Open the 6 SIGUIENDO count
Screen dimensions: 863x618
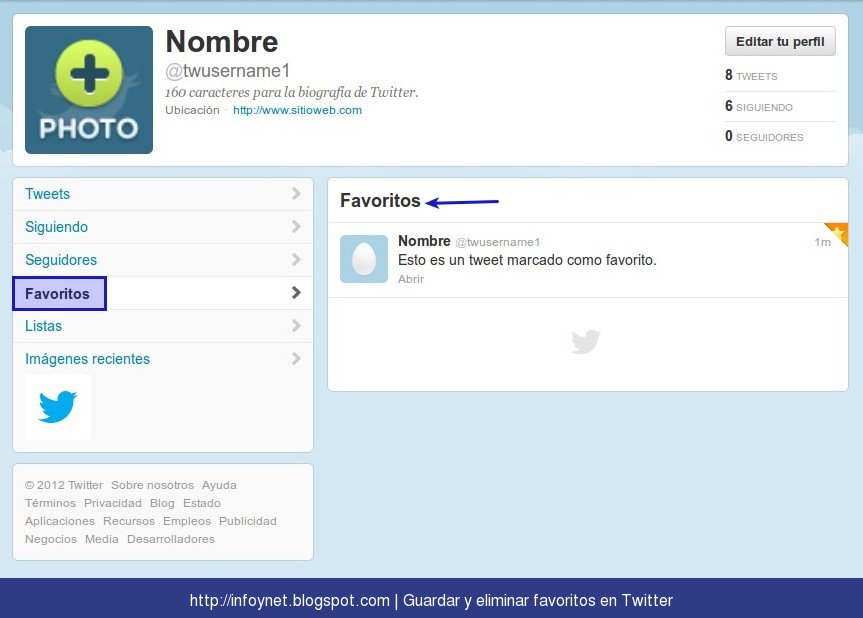coord(758,106)
